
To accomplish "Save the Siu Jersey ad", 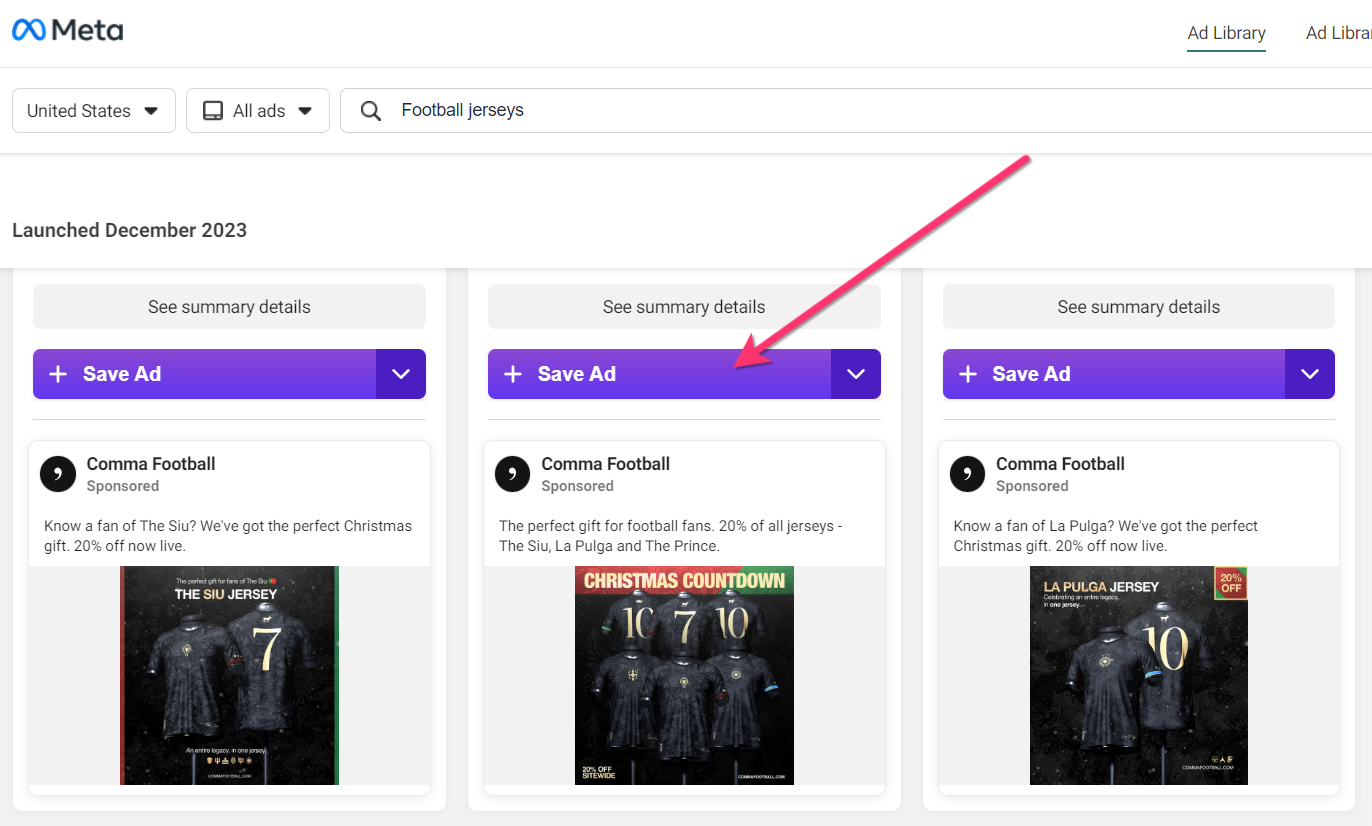I will coord(205,374).
